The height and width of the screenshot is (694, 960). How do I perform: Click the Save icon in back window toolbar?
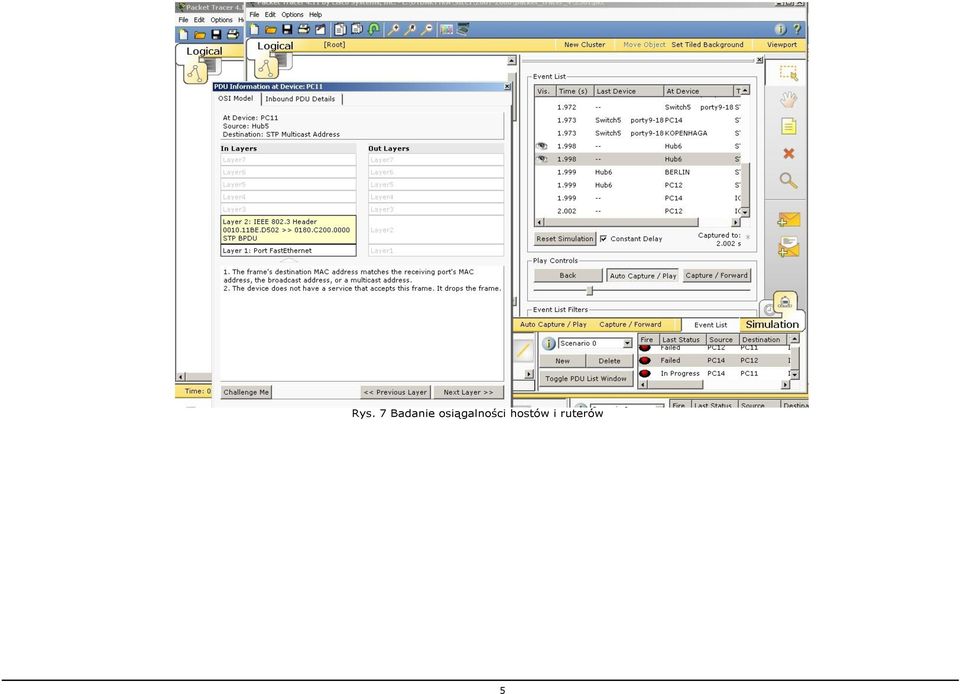tap(216, 34)
